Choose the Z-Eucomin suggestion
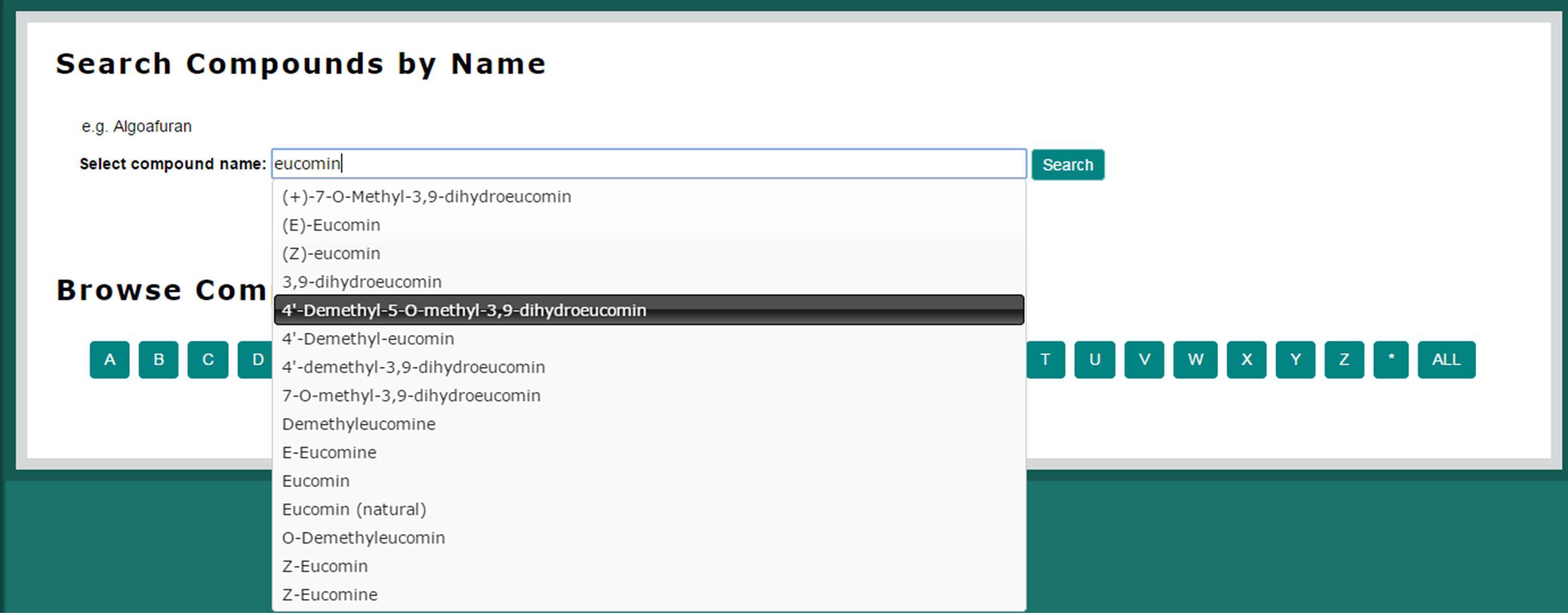The height and width of the screenshot is (615, 1568). click(649, 566)
